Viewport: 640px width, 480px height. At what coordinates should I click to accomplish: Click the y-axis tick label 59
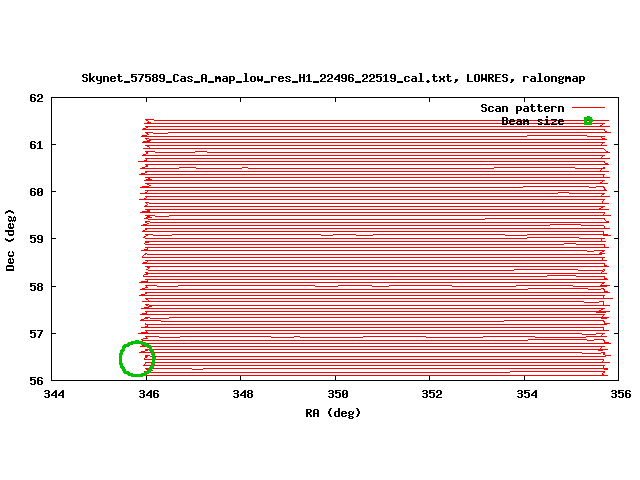pos(36,239)
